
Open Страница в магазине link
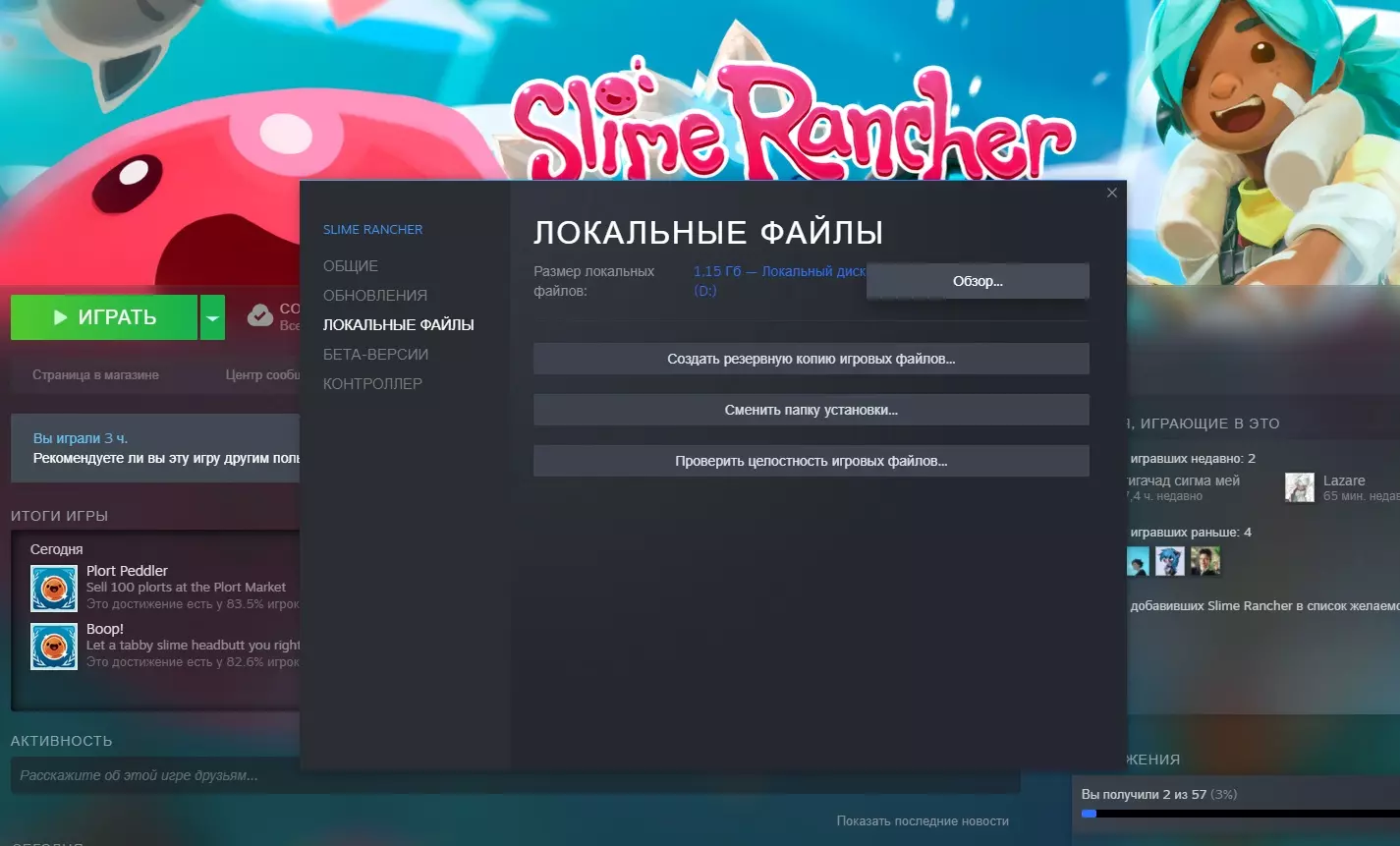(95, 374)
